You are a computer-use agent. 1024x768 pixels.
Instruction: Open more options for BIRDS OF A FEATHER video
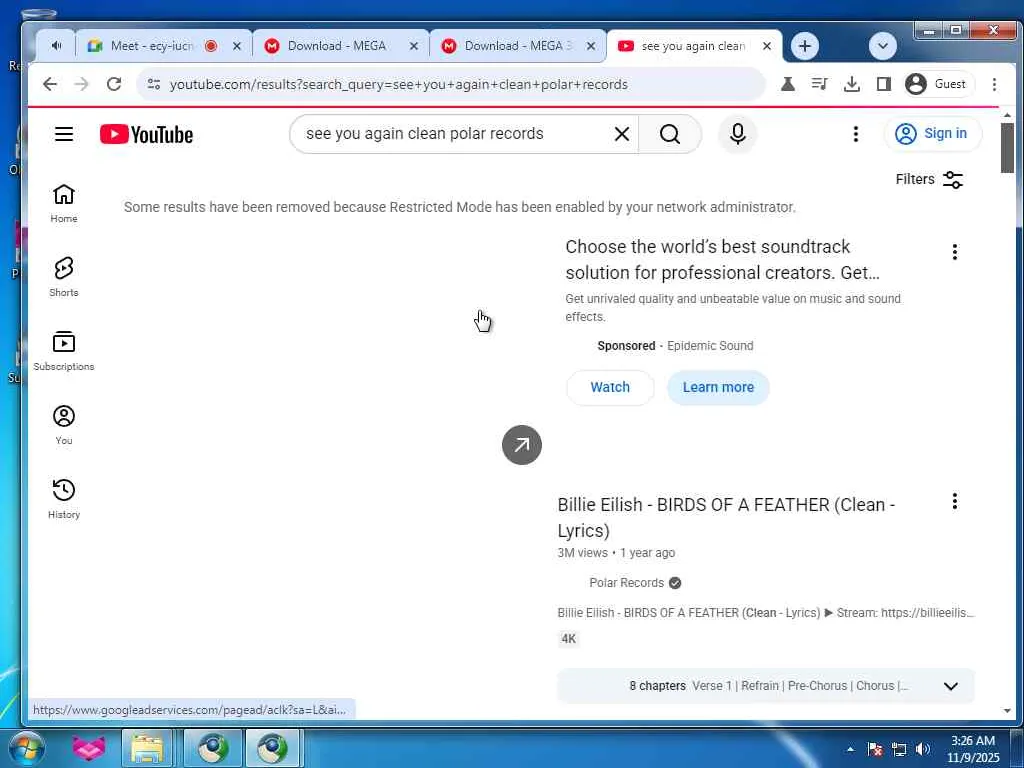(955, 502)
